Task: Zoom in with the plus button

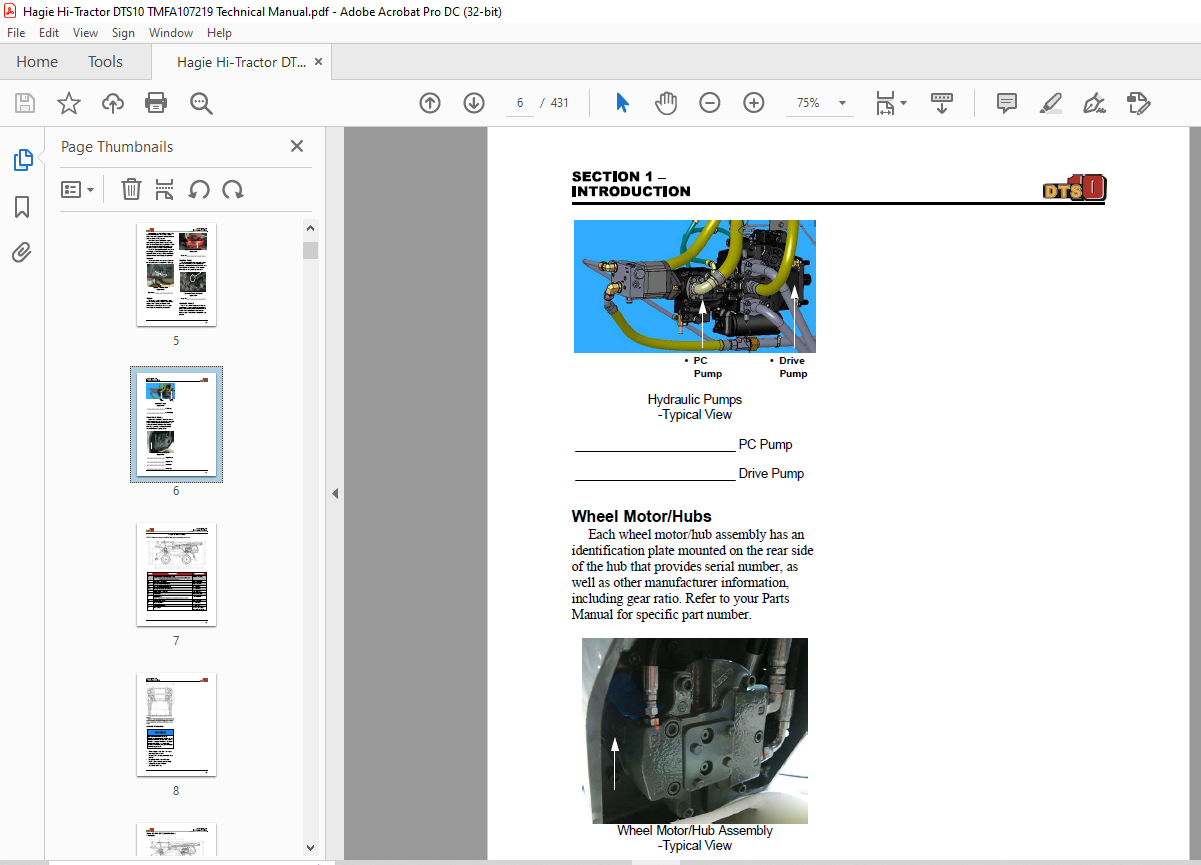Action: (754, 103)
